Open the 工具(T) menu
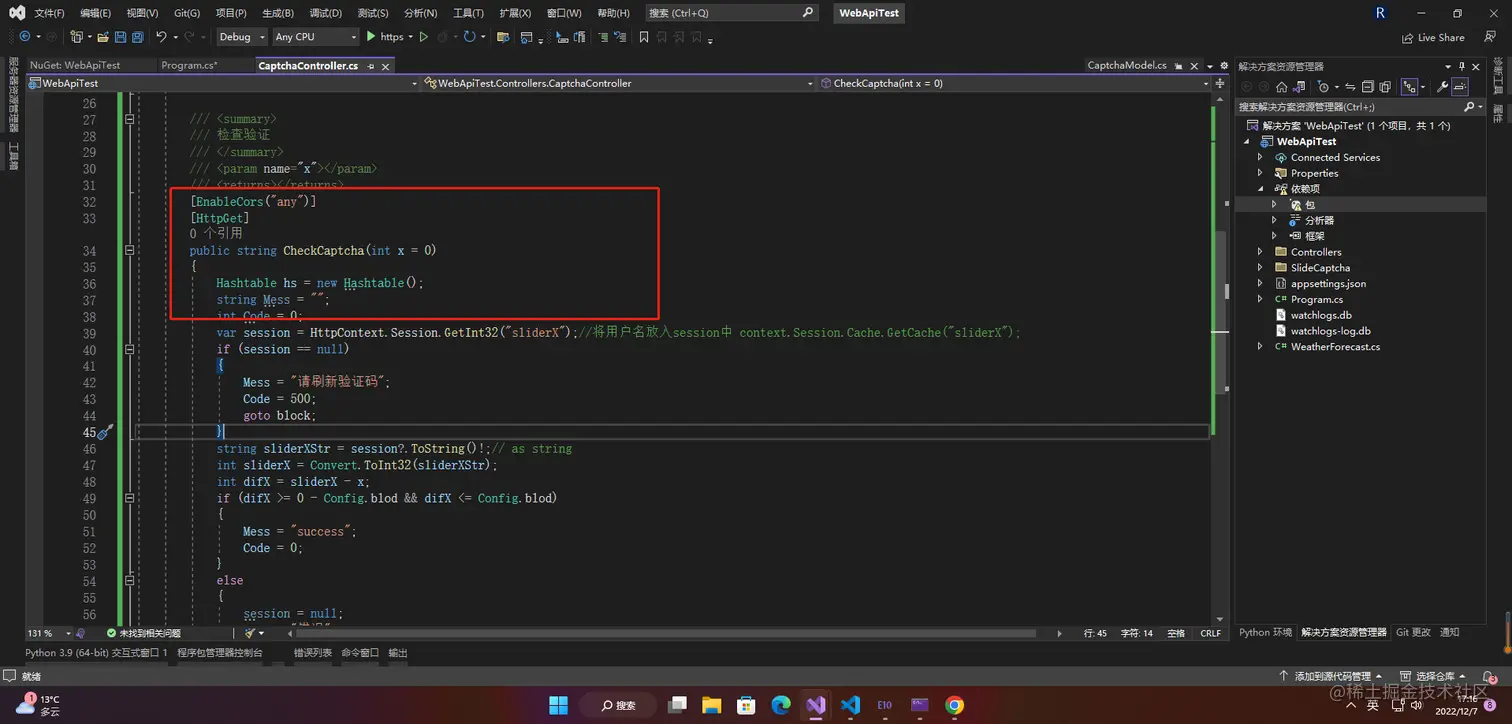Image resolution: width=1512 pixels, height=724 pixels. tap(468, 13)
